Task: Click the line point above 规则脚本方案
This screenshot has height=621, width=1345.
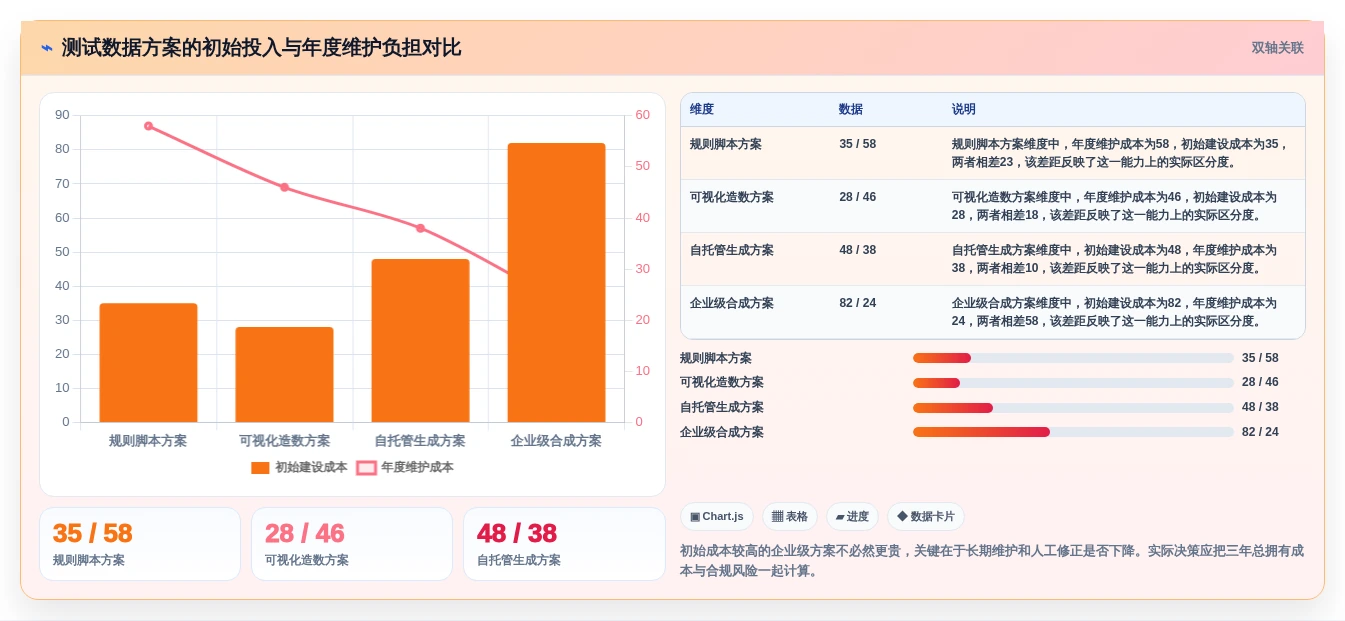Action: click(148, 126)
